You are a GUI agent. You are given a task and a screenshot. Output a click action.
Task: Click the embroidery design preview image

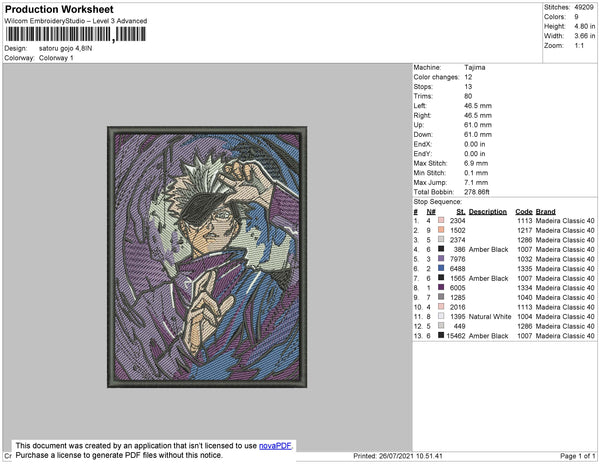[x=207, y=257]
